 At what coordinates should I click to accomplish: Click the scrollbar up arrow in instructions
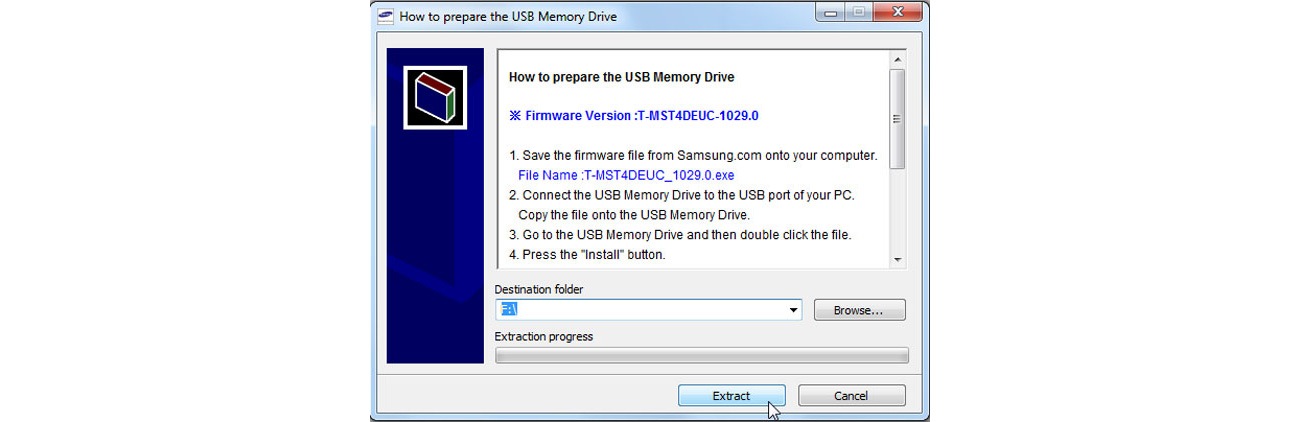(x=897, y=59)
